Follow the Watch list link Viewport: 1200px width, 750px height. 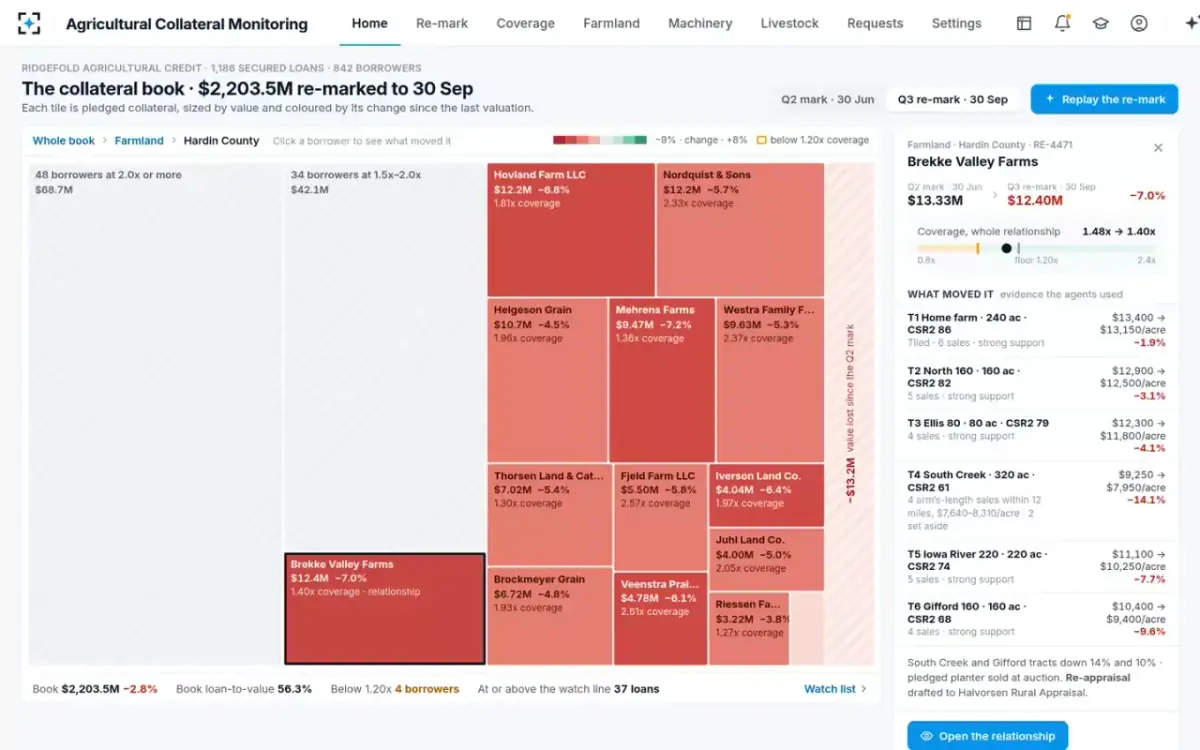coord(836,689)
